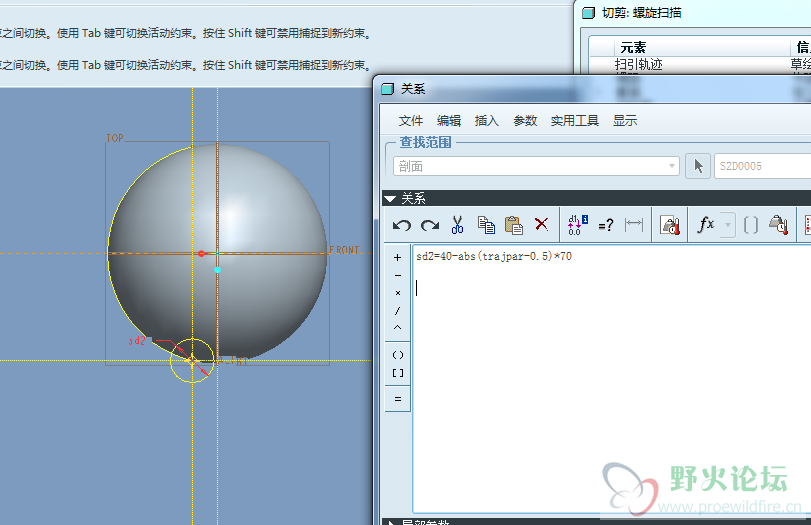Click the 元素 column header

tap(633, 48)
